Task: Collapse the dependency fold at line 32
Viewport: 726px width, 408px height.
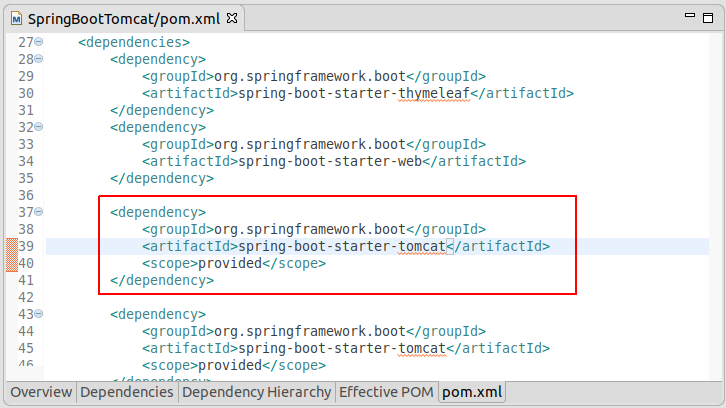Action: click(x=39, y=127)
